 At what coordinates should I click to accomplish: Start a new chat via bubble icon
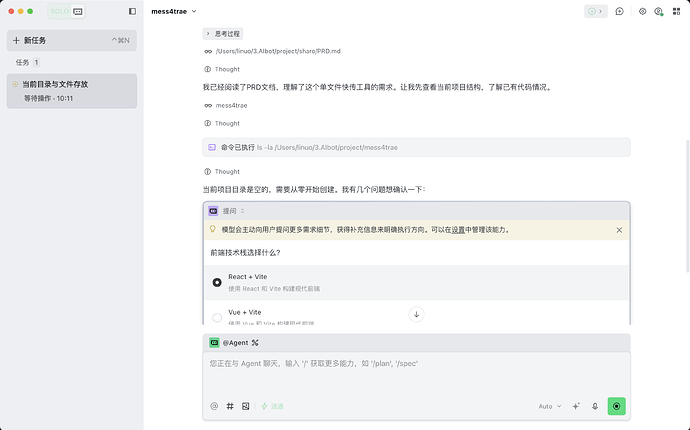tap(620, 11)
